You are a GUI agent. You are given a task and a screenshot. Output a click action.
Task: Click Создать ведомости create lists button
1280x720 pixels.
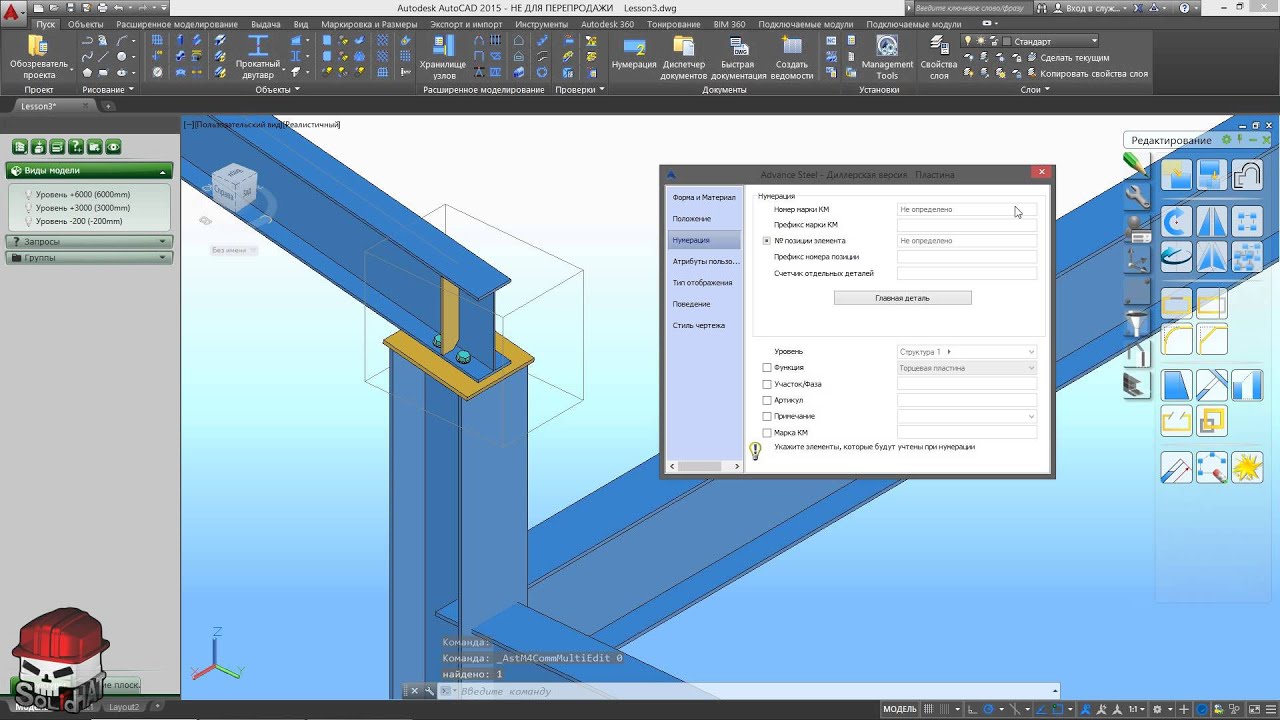792,57
